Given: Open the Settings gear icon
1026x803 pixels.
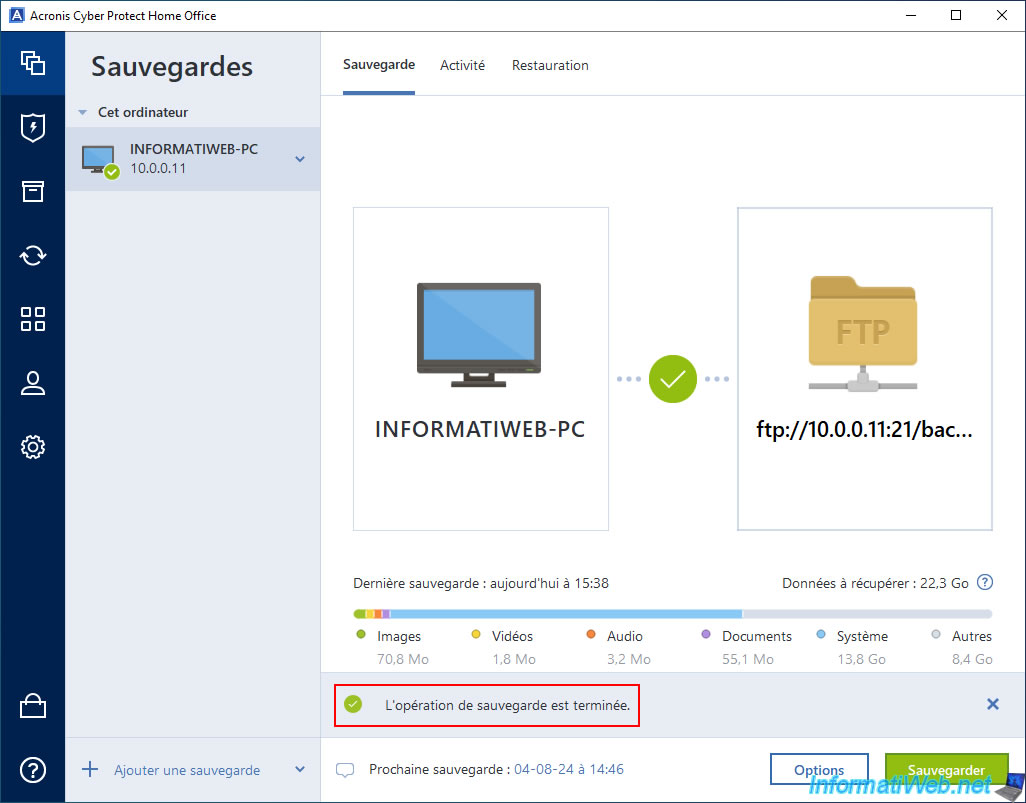Looking at the screenshot, I should [33, 447].
